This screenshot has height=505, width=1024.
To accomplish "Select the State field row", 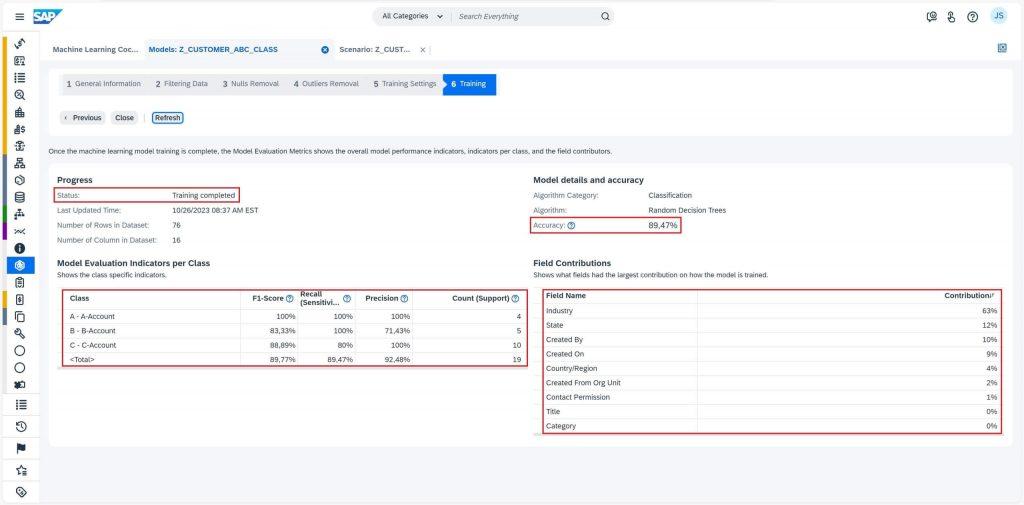I will pos(772,325).
